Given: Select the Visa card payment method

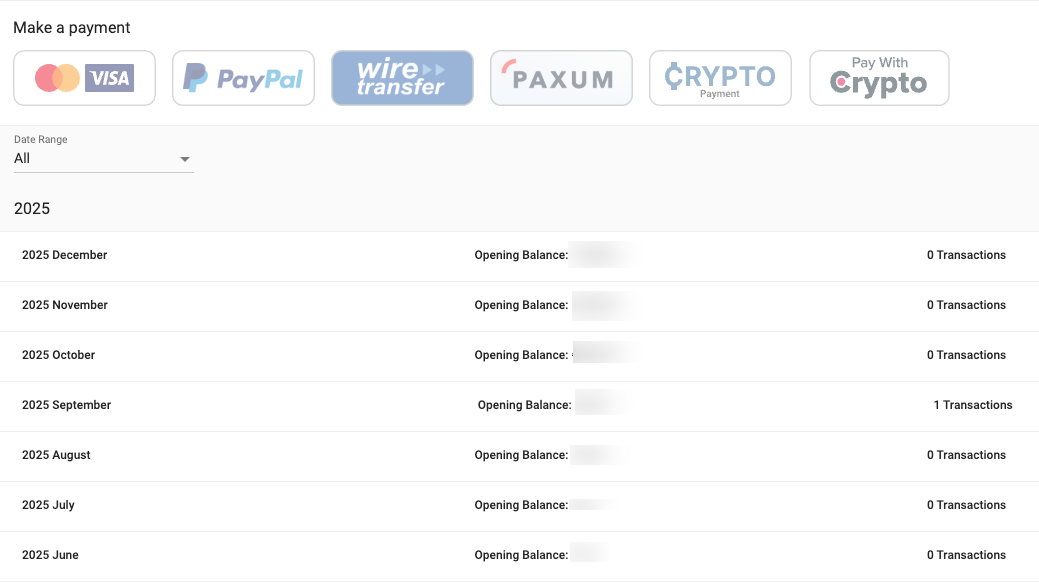Looking at the screenshot, I should [84, 77].
